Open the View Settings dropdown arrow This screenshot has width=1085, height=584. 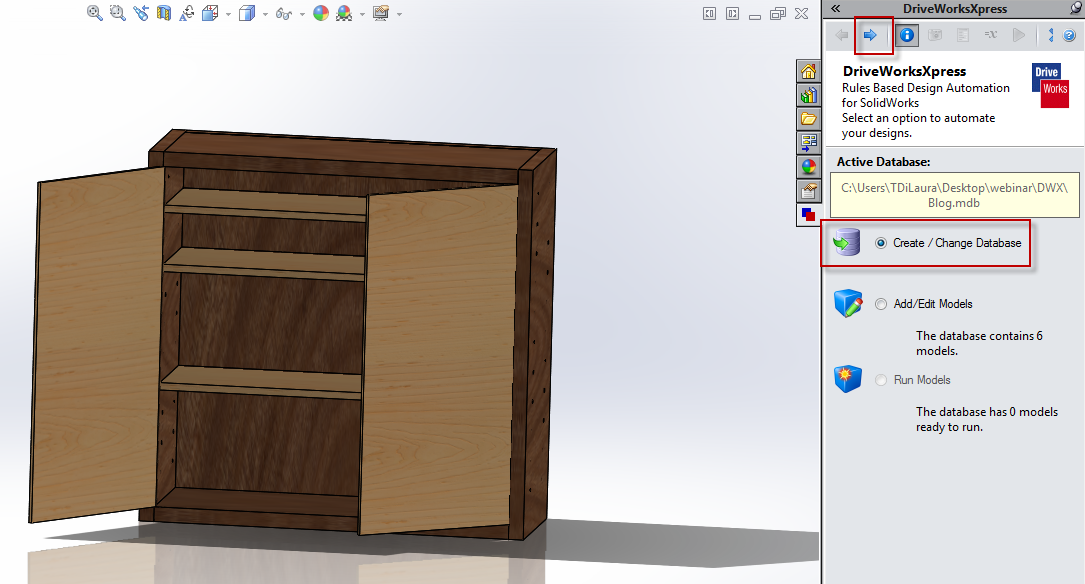[x=399, y=14]
